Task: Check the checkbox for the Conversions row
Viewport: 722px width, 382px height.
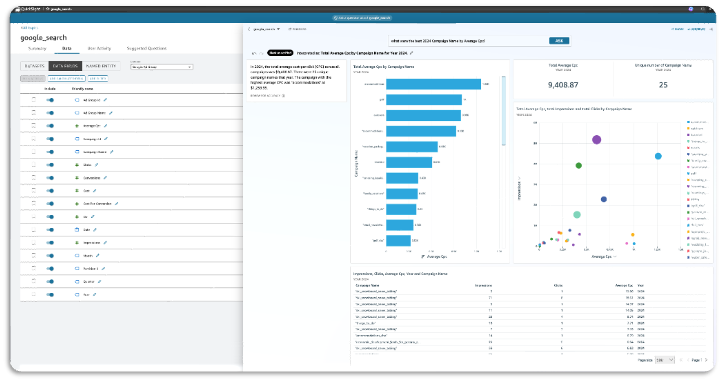Action: (34, 178)
